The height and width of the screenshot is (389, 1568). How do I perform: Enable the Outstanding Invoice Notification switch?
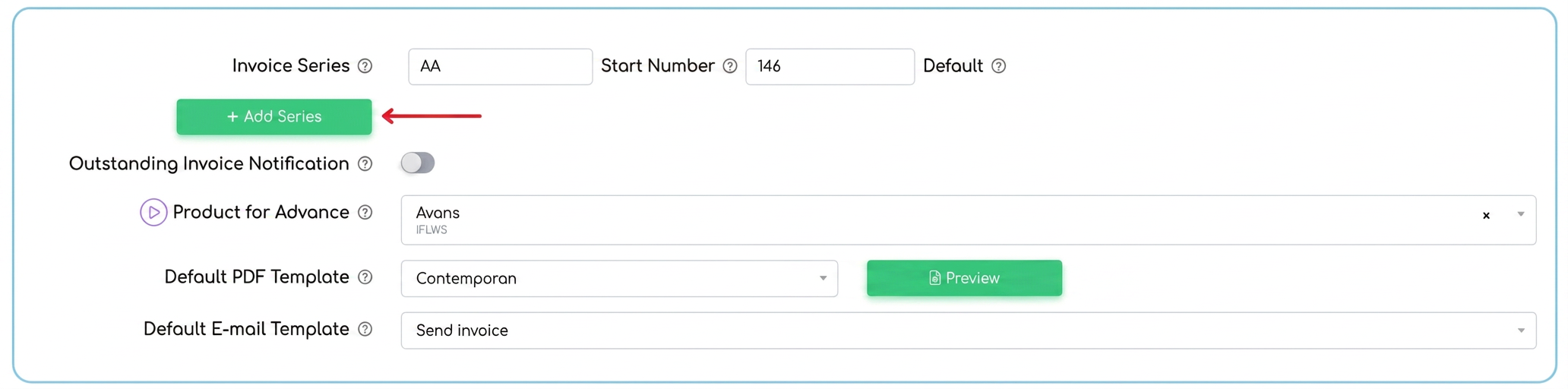coord(418,163)
